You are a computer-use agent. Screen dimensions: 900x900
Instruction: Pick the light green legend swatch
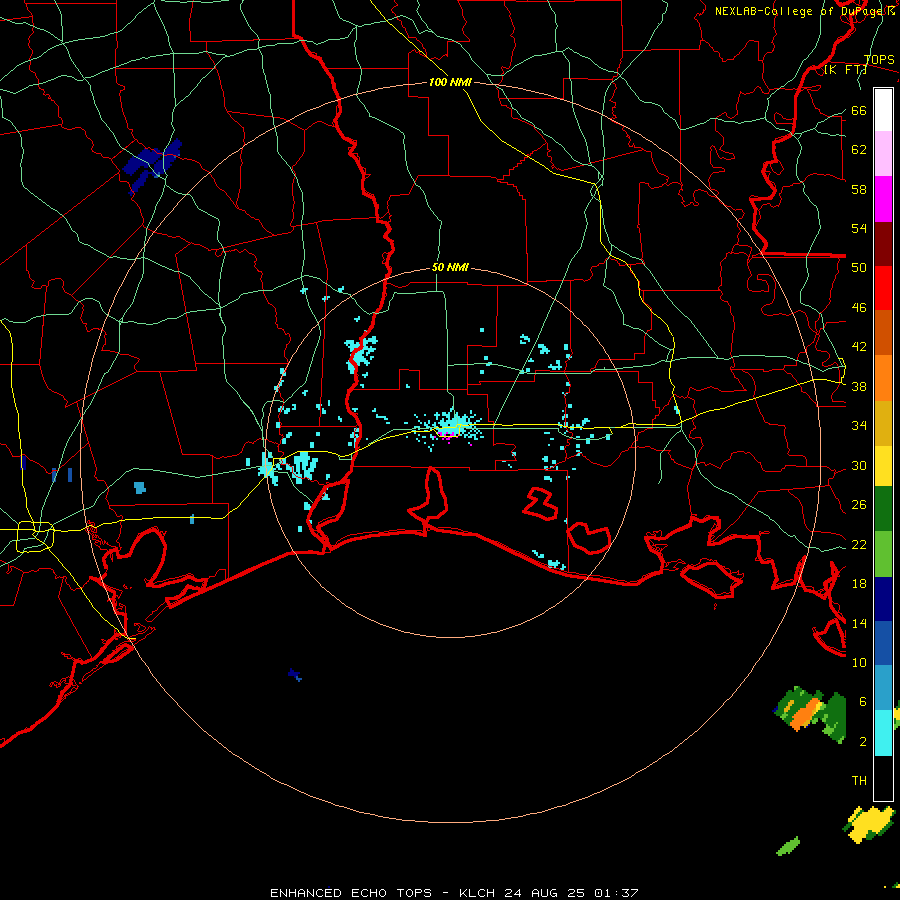(883, 554)
